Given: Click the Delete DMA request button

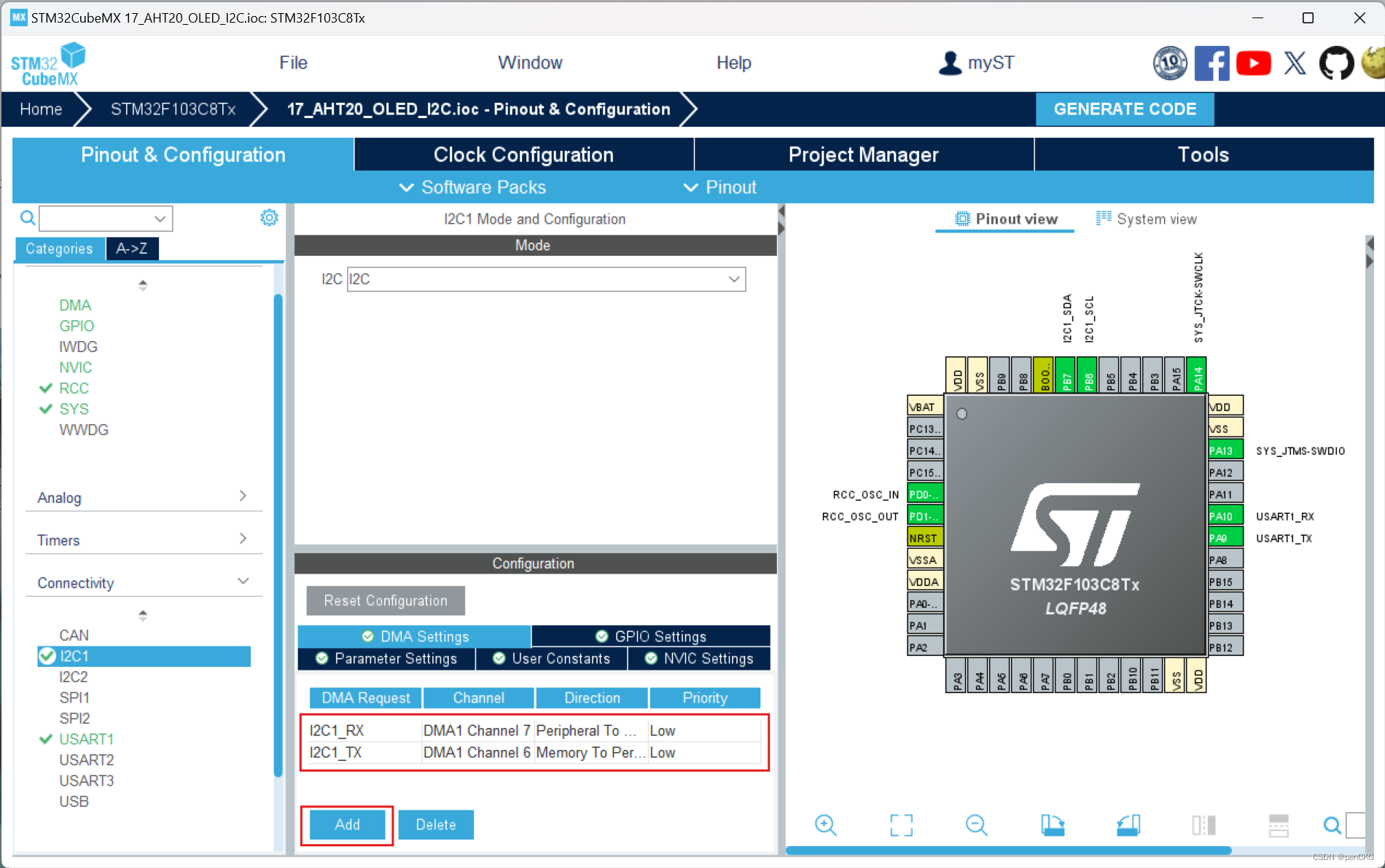Looking at the screenshot, I should click(x=436, y=824).
